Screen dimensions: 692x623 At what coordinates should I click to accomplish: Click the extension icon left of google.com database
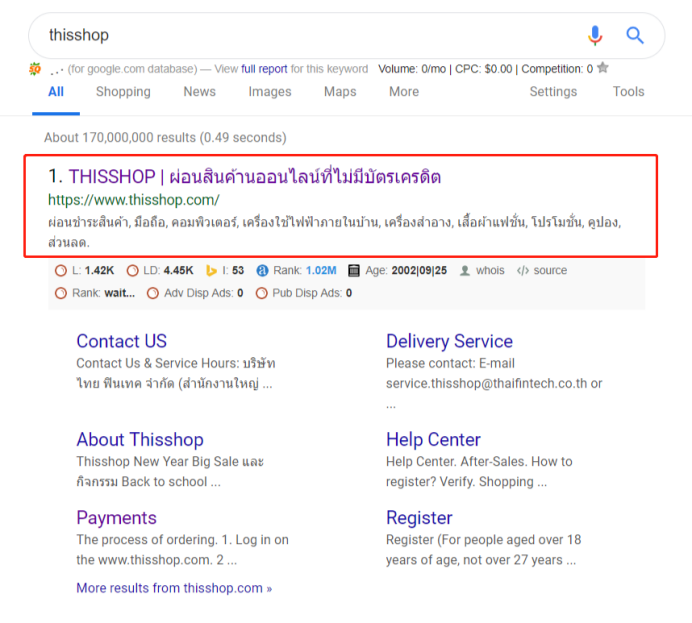pos(35,69)
